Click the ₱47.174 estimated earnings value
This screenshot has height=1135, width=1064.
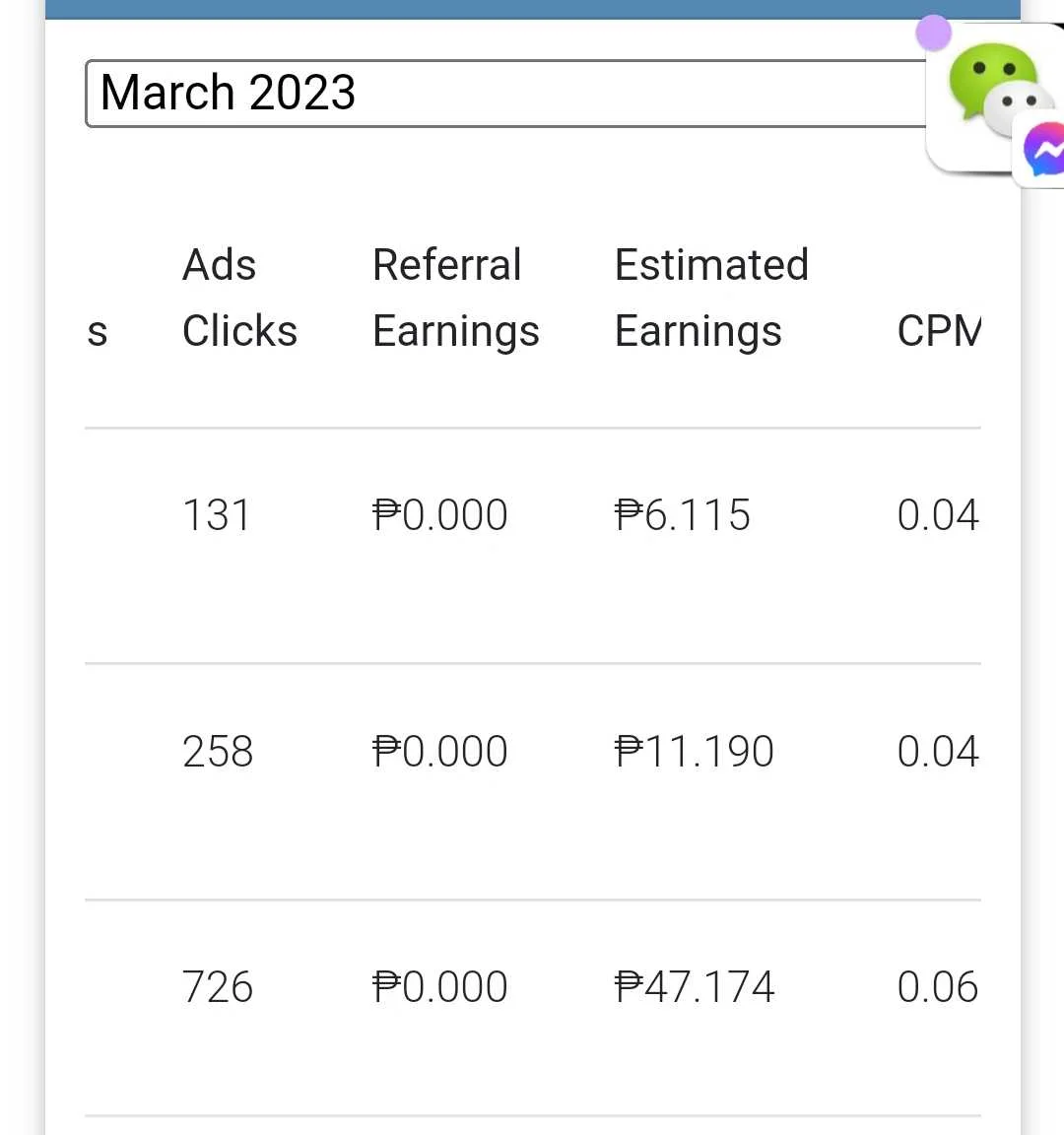(x=695, y=987)
